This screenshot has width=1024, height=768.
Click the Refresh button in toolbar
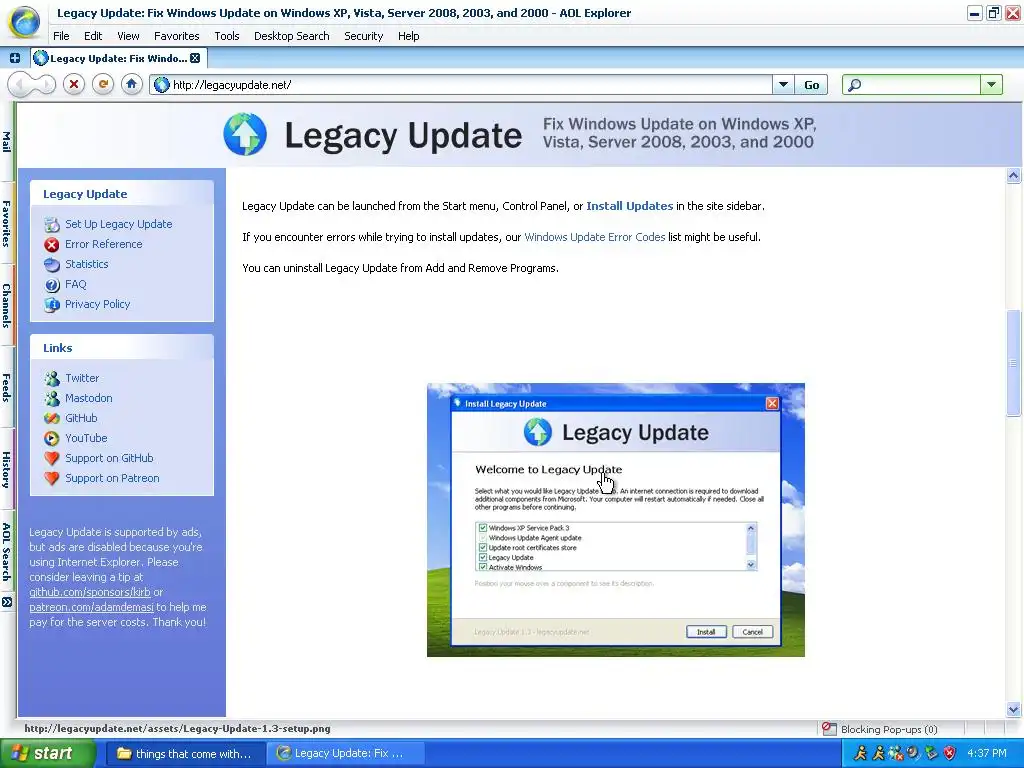[103, 84]
